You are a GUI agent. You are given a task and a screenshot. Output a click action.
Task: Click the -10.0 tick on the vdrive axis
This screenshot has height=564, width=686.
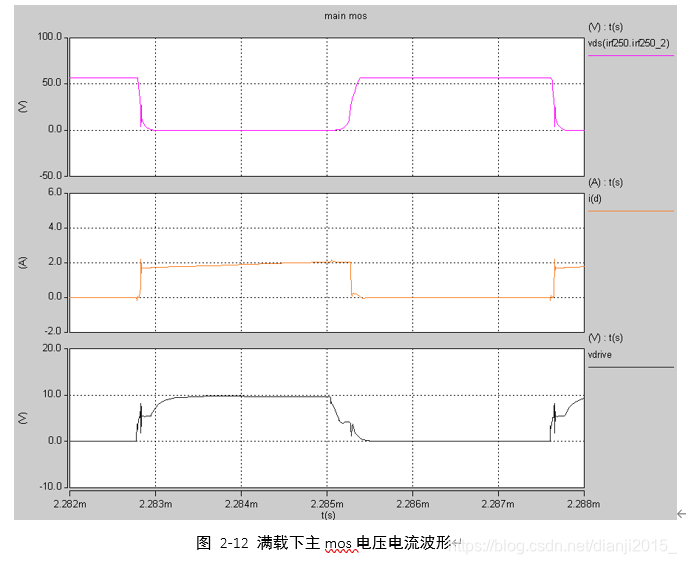click(x=51, y=487)
